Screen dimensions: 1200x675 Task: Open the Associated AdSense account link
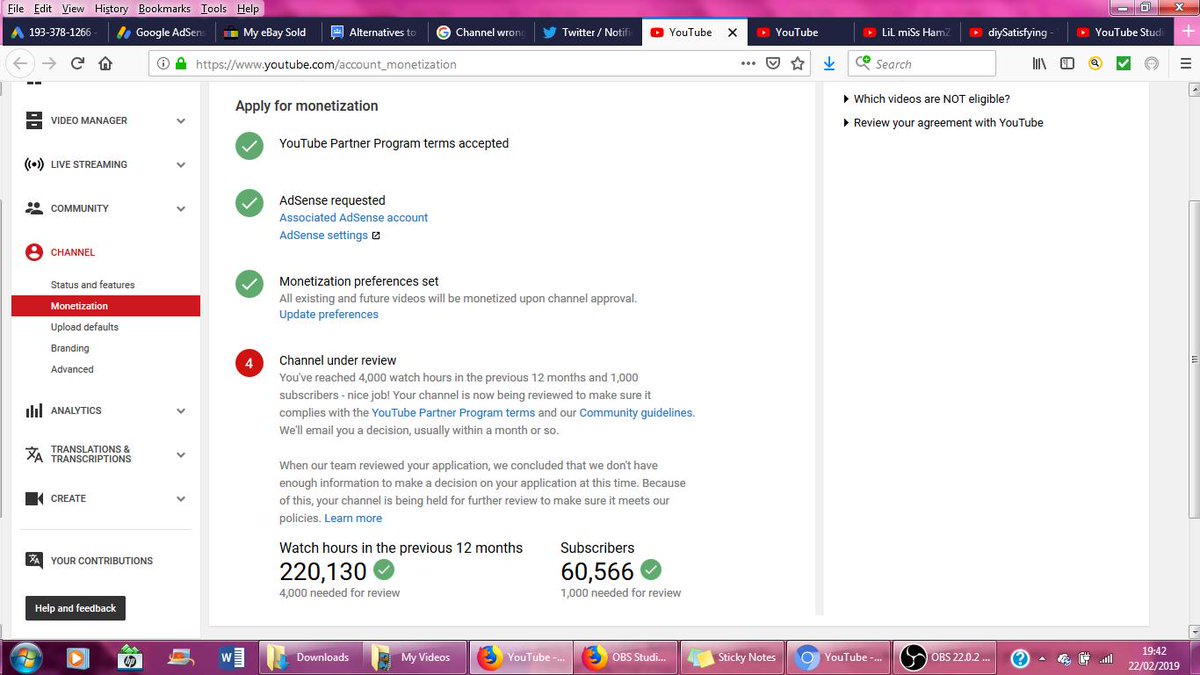click(353, 217)
